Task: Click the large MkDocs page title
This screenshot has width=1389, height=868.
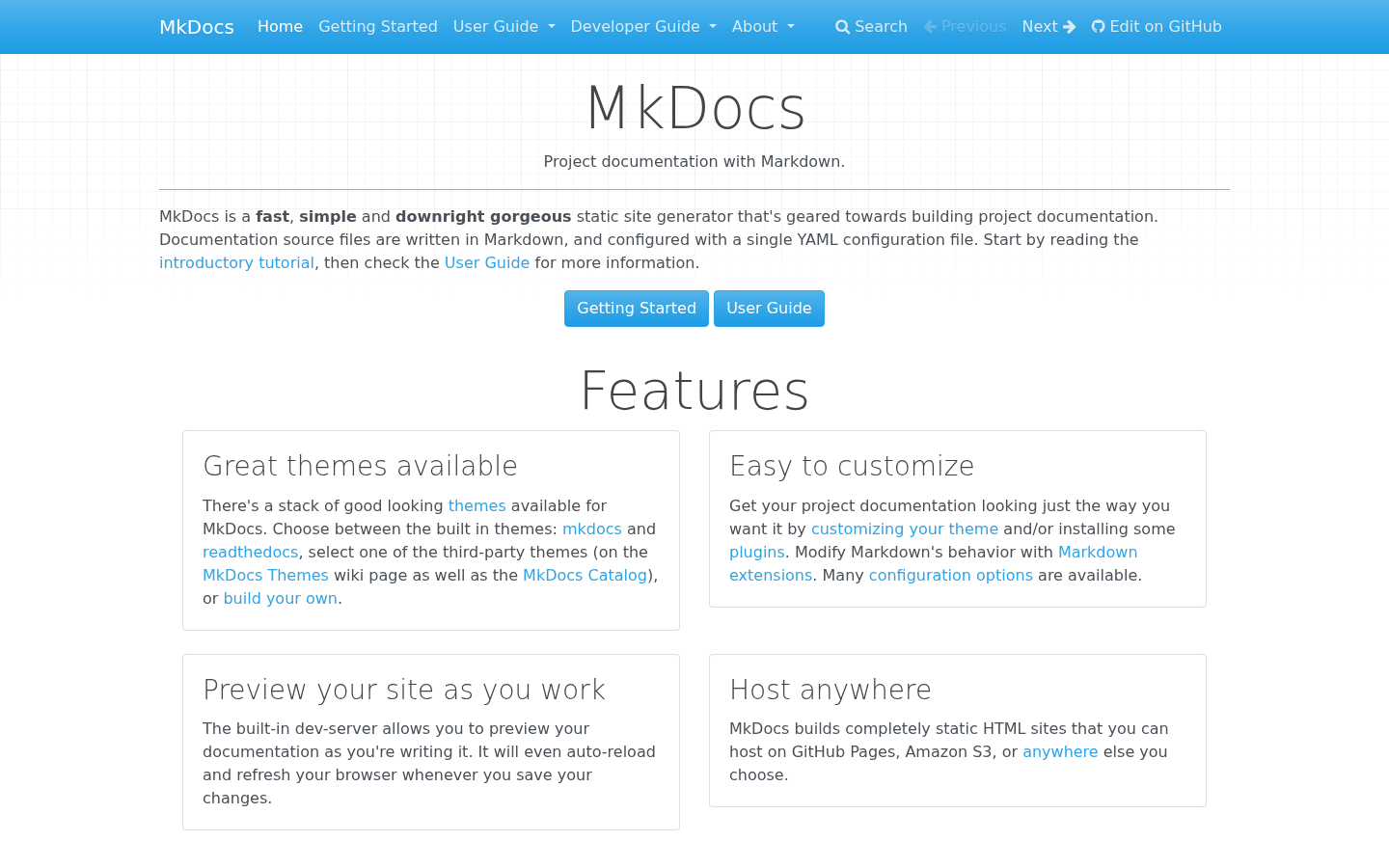Action: 694,107
